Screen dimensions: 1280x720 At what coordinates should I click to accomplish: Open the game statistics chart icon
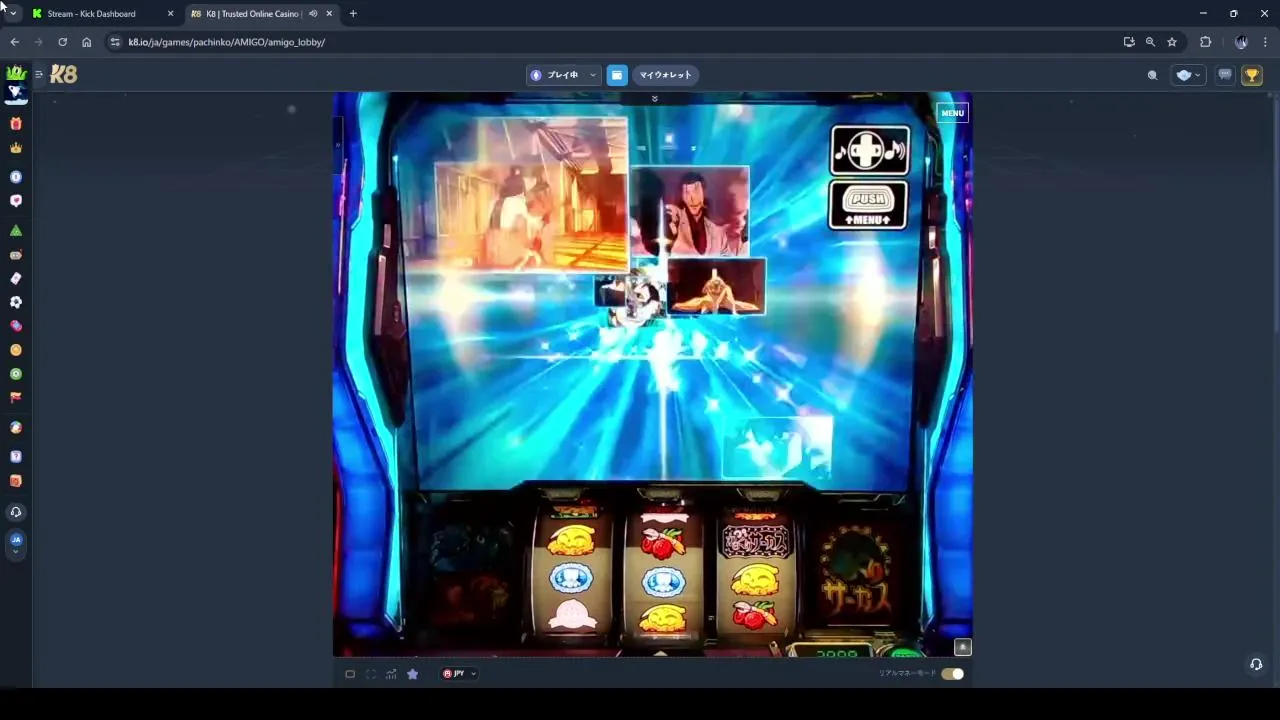click(x=391, y=674)
